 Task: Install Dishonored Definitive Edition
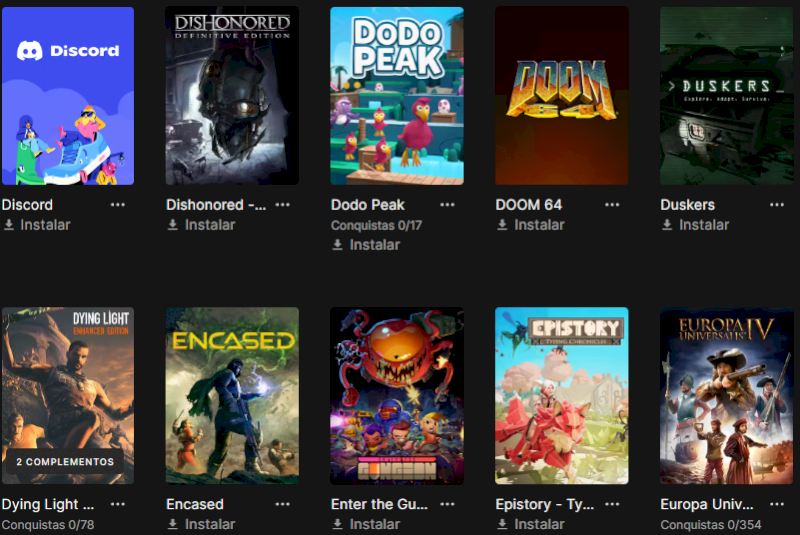(x=202, y=225)
